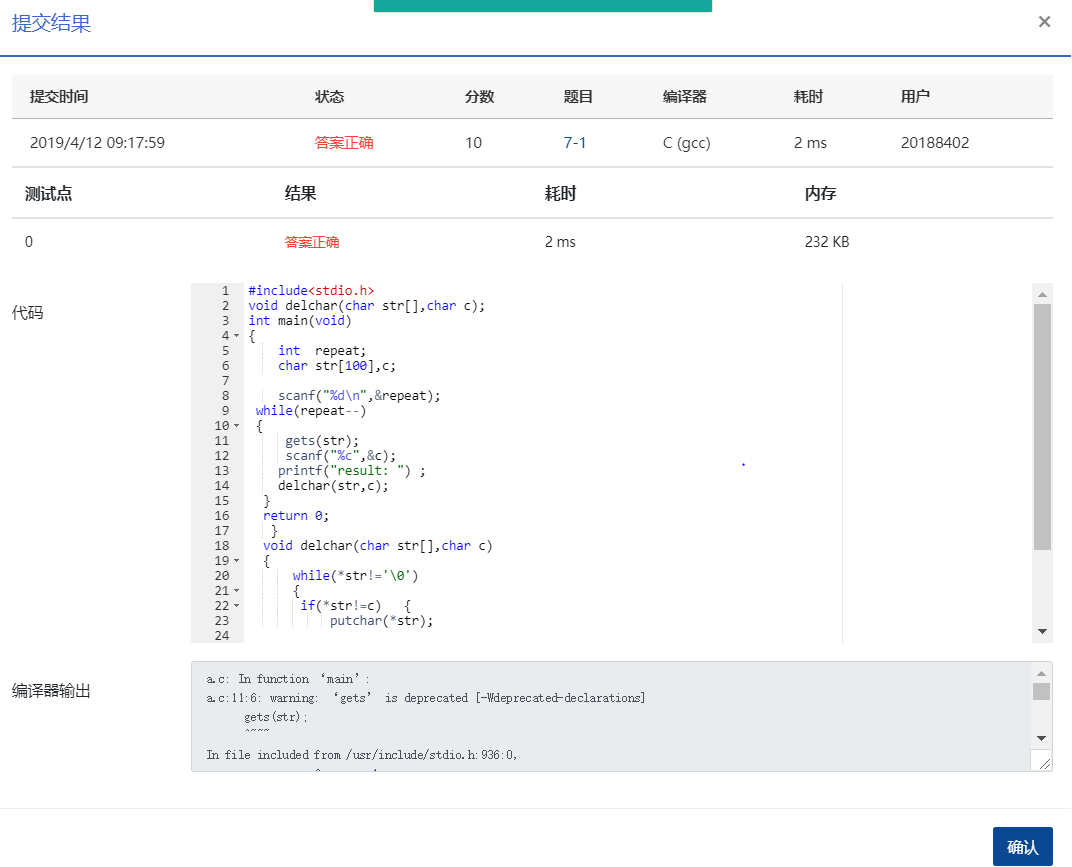Click the memory value 232 KB
The height and width of the screenshot is (867, 1072).
827,242
